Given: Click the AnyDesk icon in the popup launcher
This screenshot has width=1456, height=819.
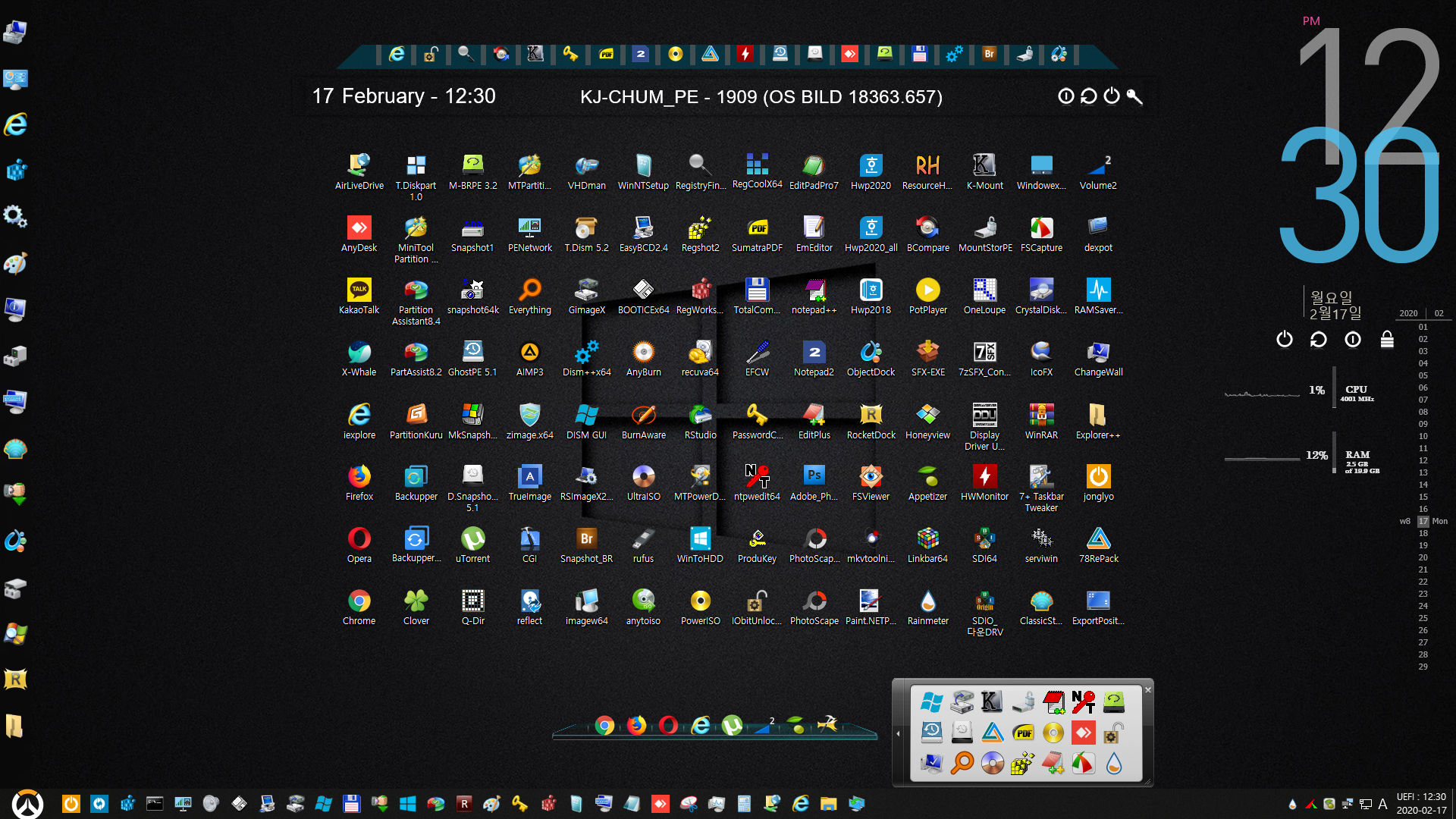Looking at the screenshot, I should pyautogui.click(x=1084, y=733).
